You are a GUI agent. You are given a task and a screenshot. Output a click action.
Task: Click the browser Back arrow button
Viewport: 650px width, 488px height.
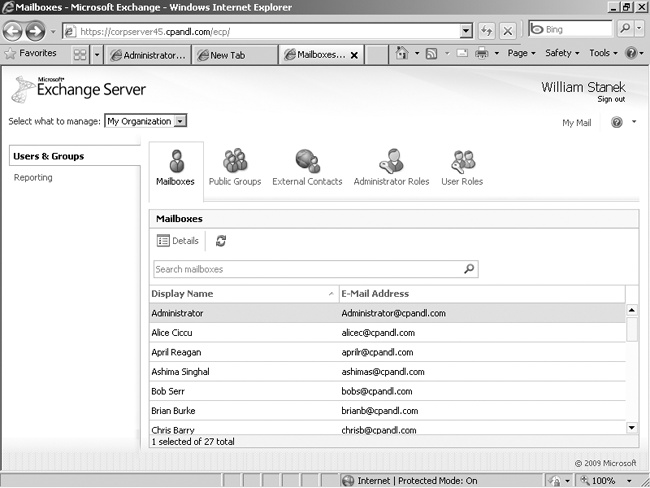tap(12, 31)
